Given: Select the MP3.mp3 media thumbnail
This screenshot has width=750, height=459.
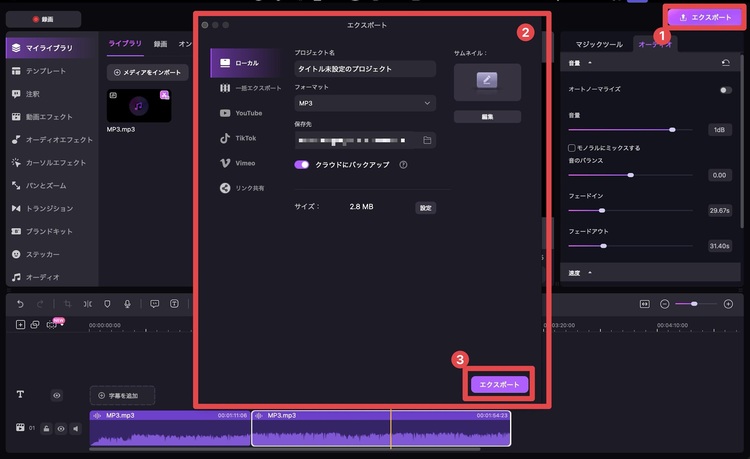Looking at the screenshot, I should [139, 106].
